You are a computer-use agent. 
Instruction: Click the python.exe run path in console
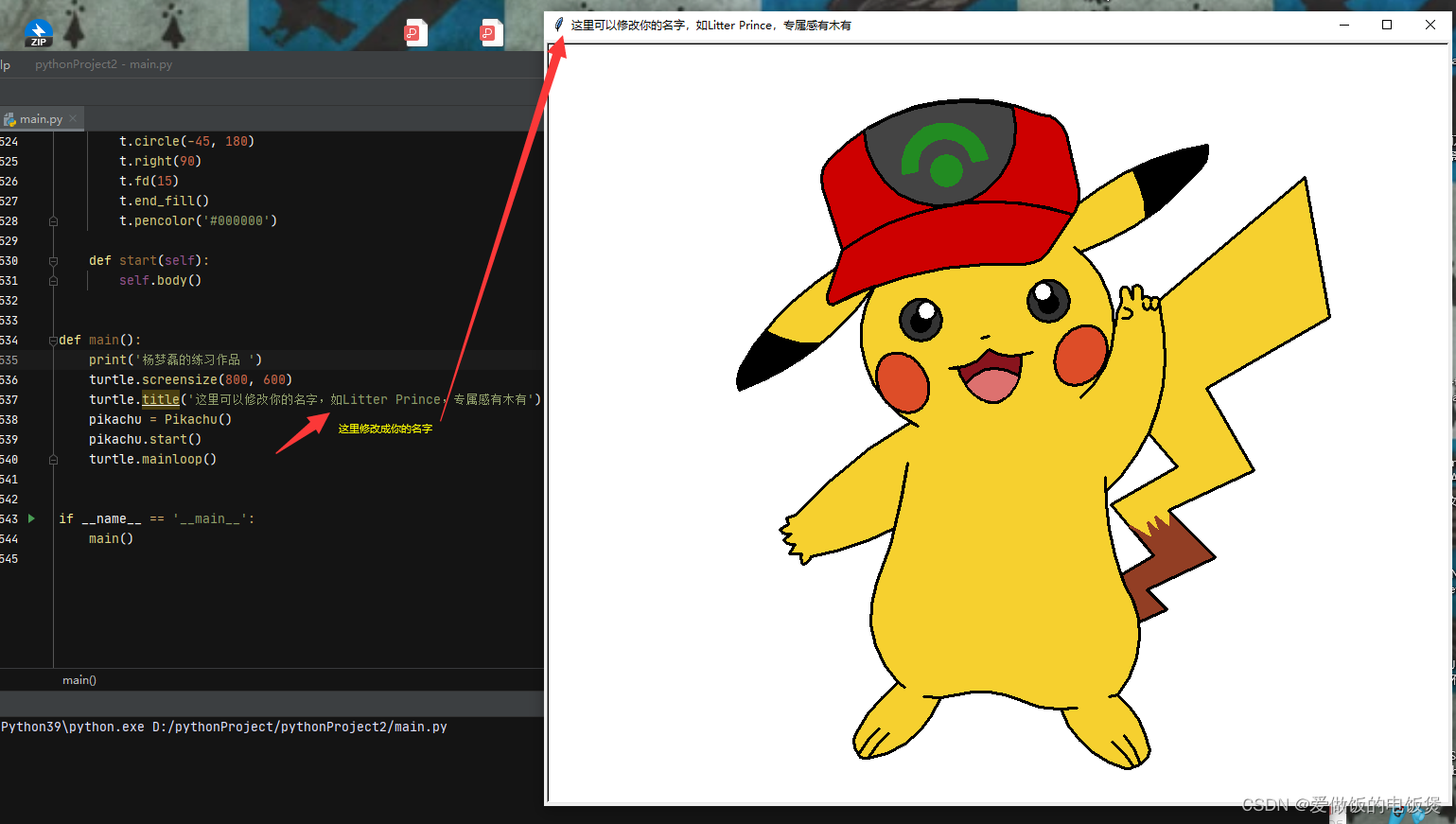tap(224, 727)
